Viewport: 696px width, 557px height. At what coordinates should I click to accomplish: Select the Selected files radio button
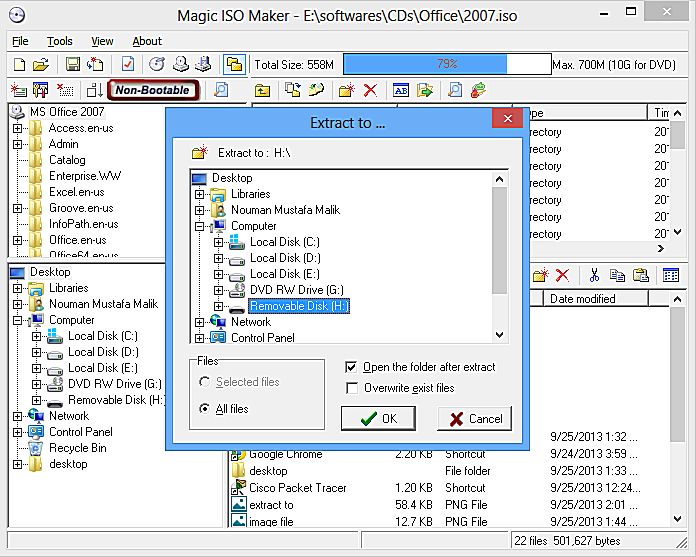click(205, 382)
